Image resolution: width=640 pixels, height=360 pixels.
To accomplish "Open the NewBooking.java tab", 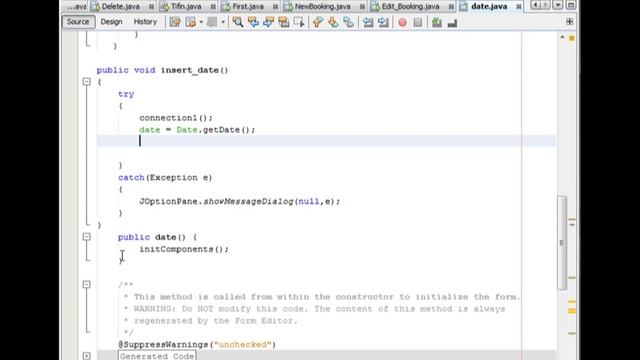I will click(x=322, y=7).
